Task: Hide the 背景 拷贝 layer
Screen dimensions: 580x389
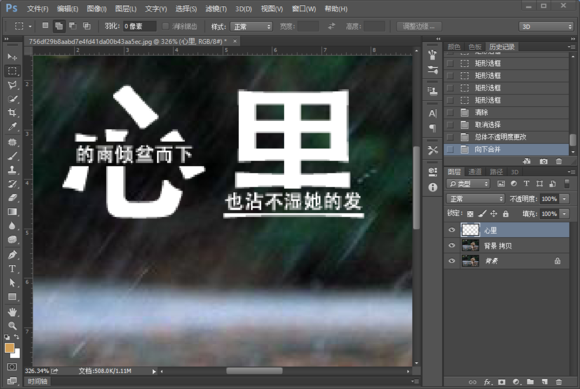Action: coord(452,246)
